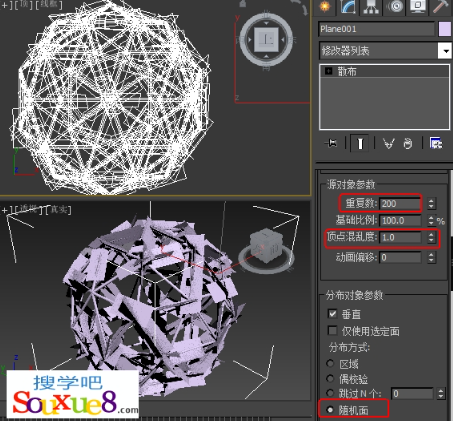Enable the 垂直 checkbox
Viewport: 453px width, 421px height.
coord(332,314)
